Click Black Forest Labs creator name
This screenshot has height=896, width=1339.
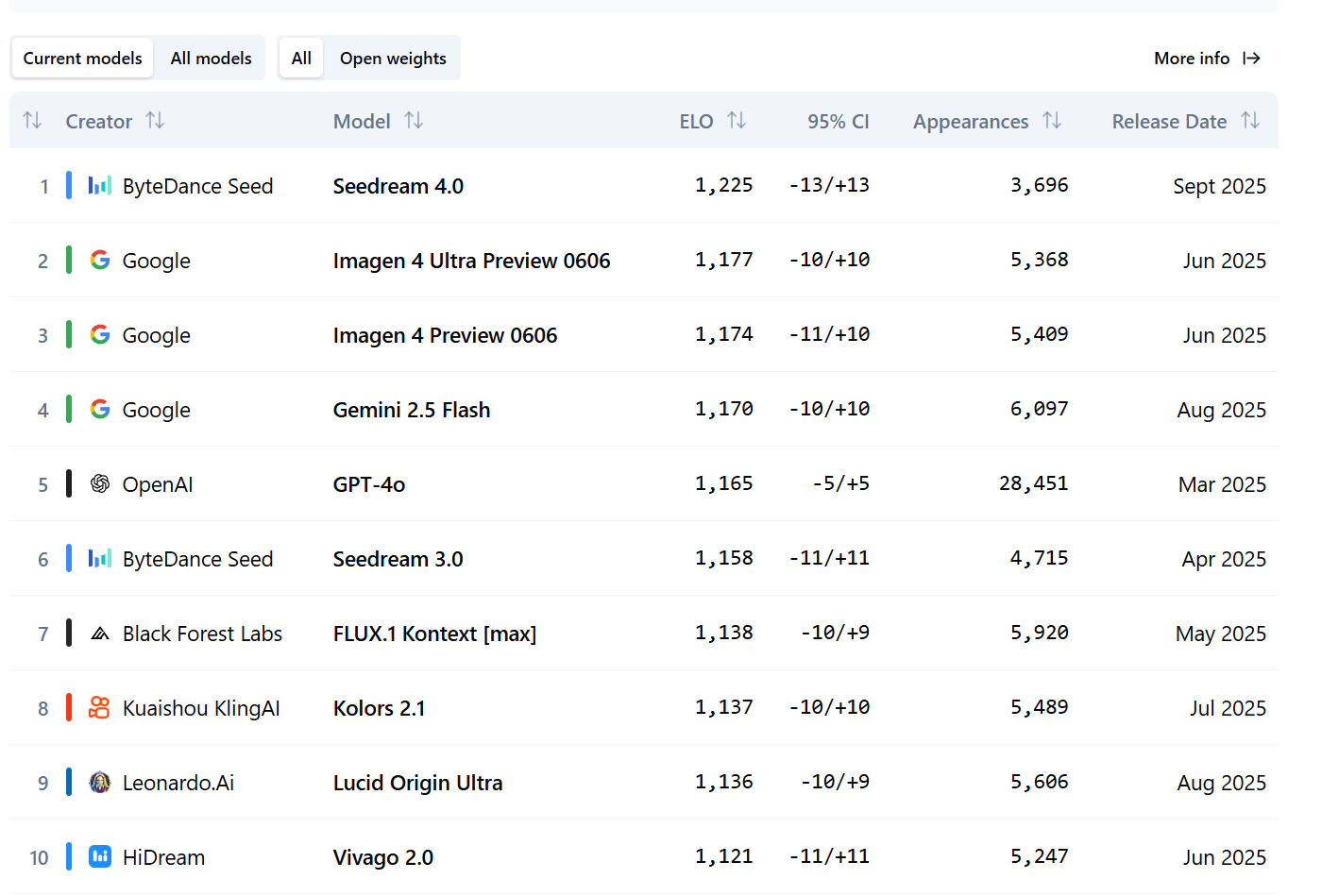coord(202,634)
